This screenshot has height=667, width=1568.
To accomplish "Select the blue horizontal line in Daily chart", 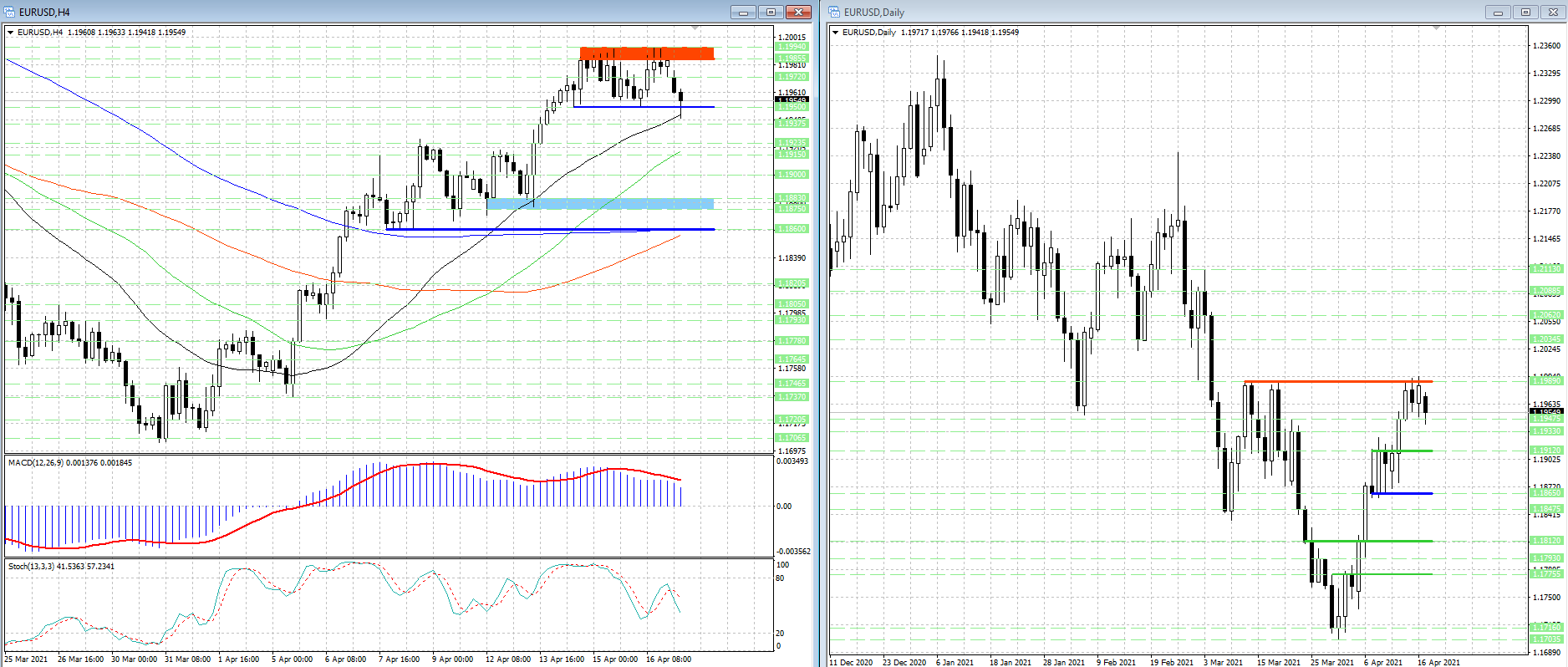I will click(1402, 493).
